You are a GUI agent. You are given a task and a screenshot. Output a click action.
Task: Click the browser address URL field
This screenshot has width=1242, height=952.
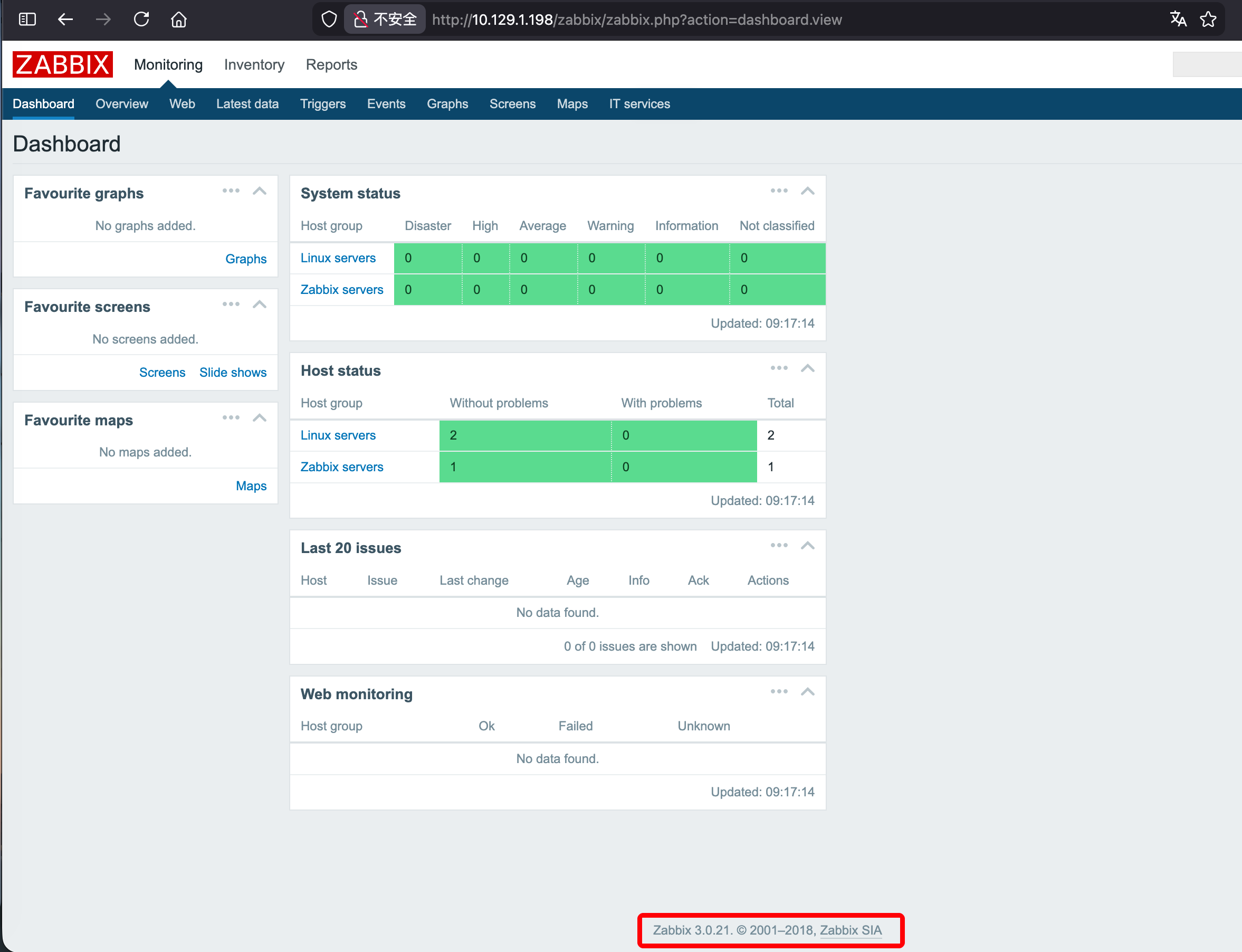tap(636, 20)
